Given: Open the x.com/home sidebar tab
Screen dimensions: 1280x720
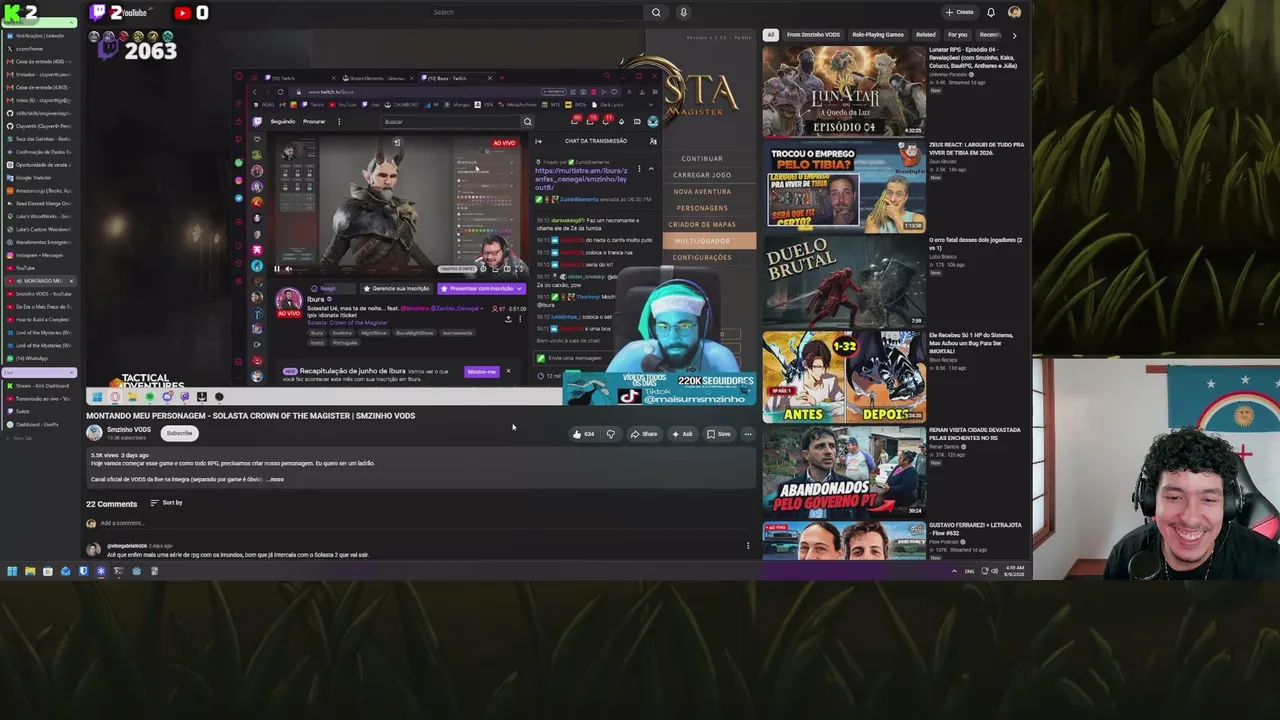Looking at the screenshot, I should point(40,49).
